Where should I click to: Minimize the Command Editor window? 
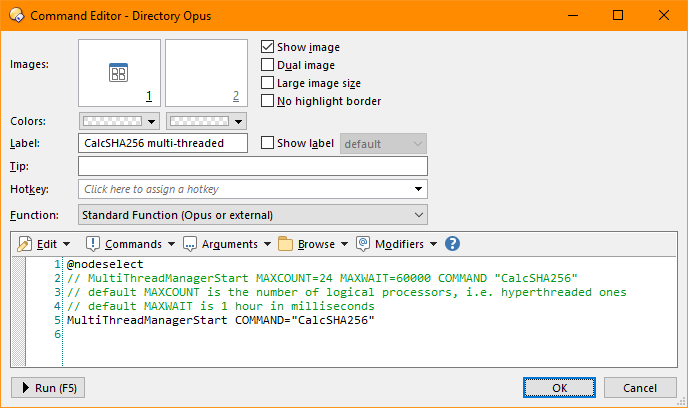pos(573,15)
